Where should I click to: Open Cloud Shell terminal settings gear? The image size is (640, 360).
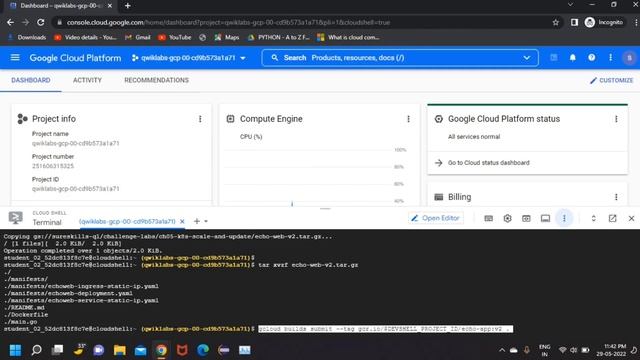coord(507,218)
